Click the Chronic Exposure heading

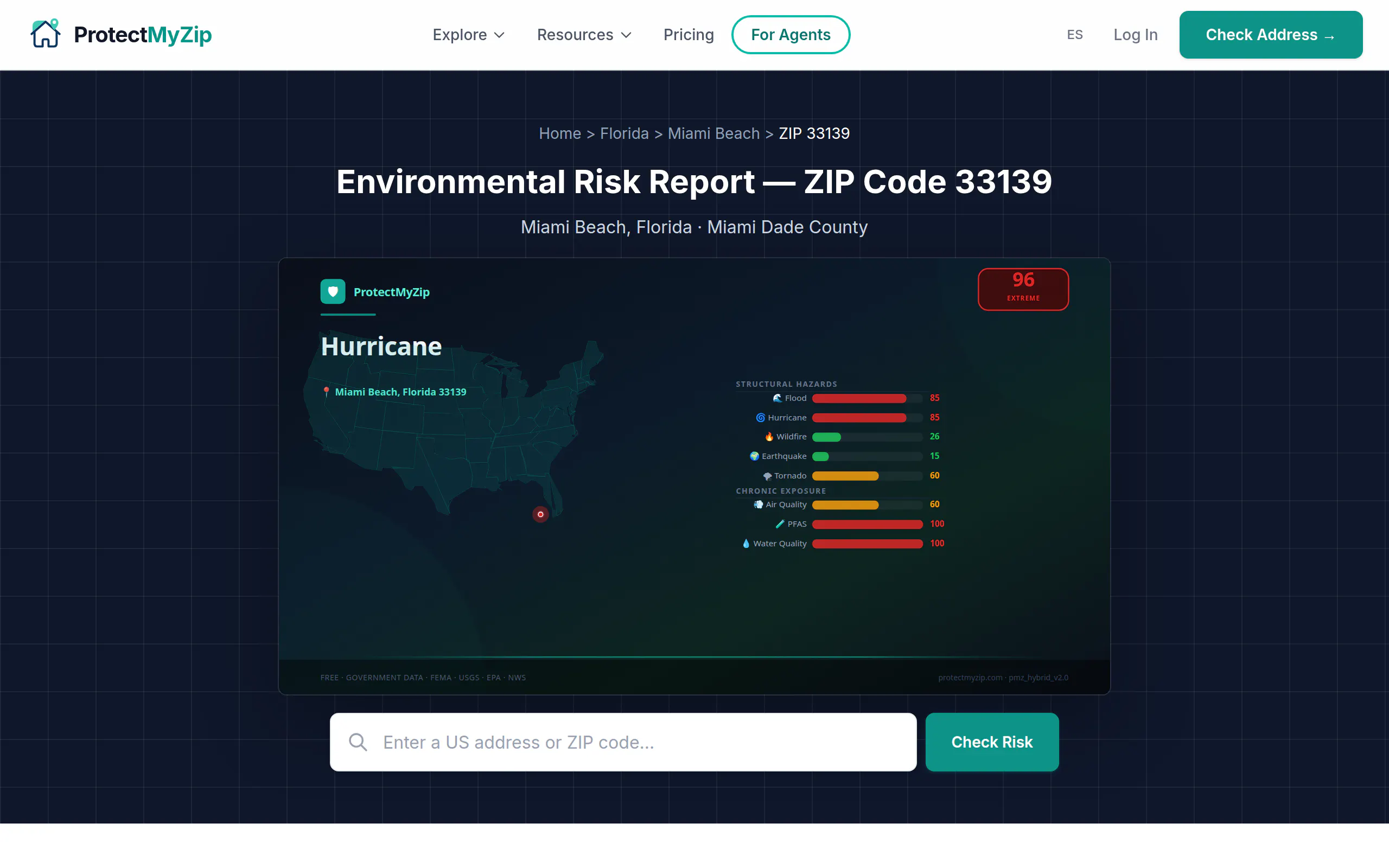pos(781,491)
